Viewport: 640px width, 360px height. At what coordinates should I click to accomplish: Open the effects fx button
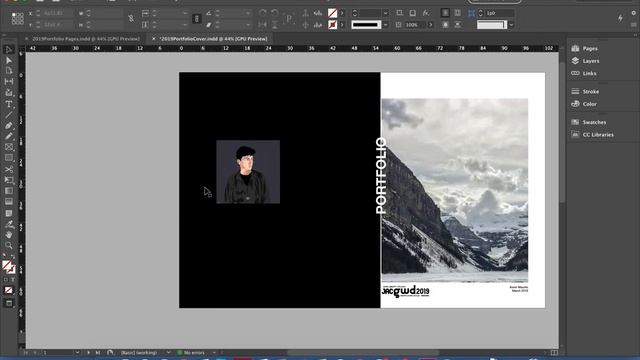coord(426,13)
